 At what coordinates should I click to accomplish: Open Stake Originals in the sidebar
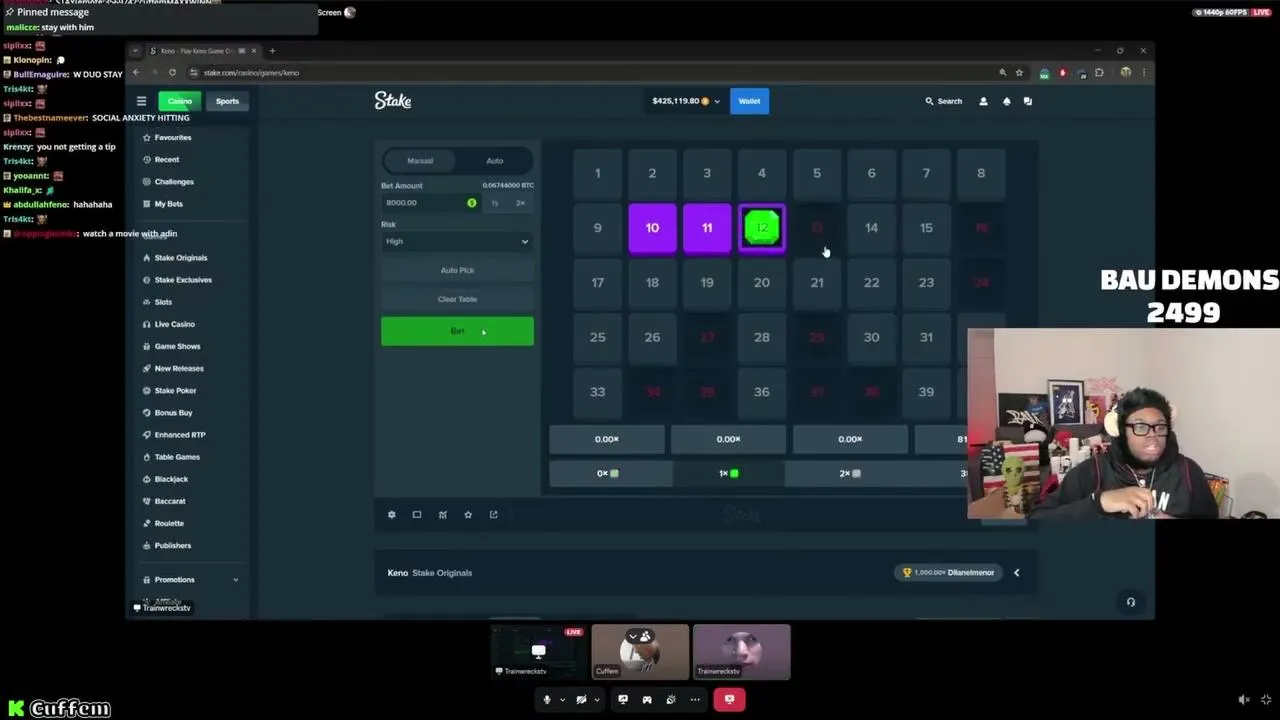coord(175,258)
